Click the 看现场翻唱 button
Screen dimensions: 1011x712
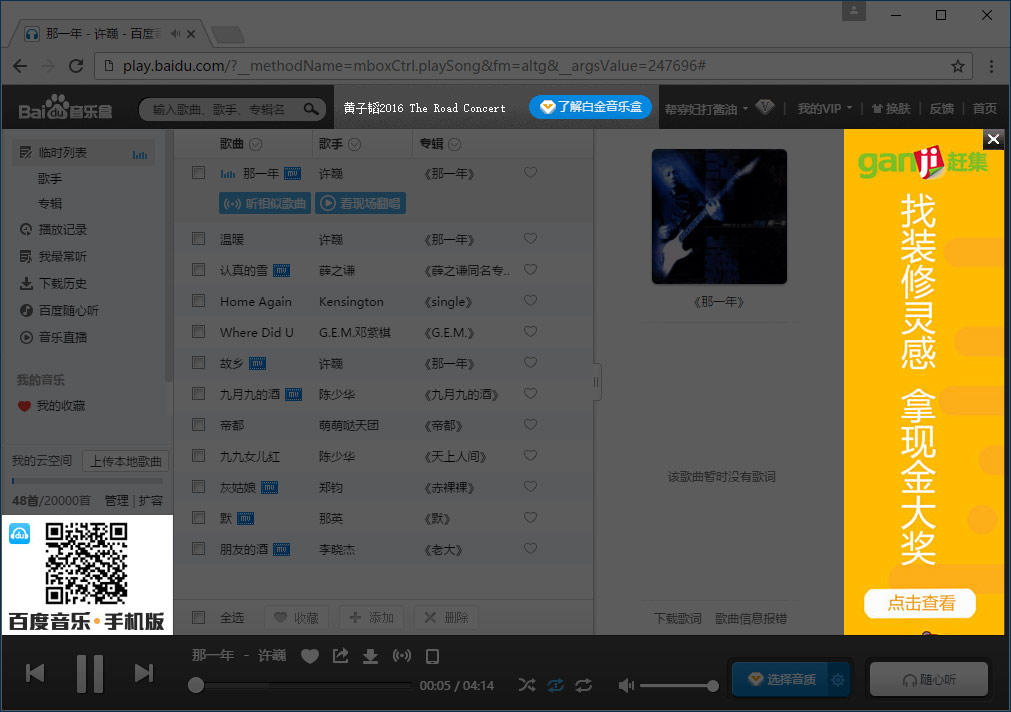tap(360, 203)
